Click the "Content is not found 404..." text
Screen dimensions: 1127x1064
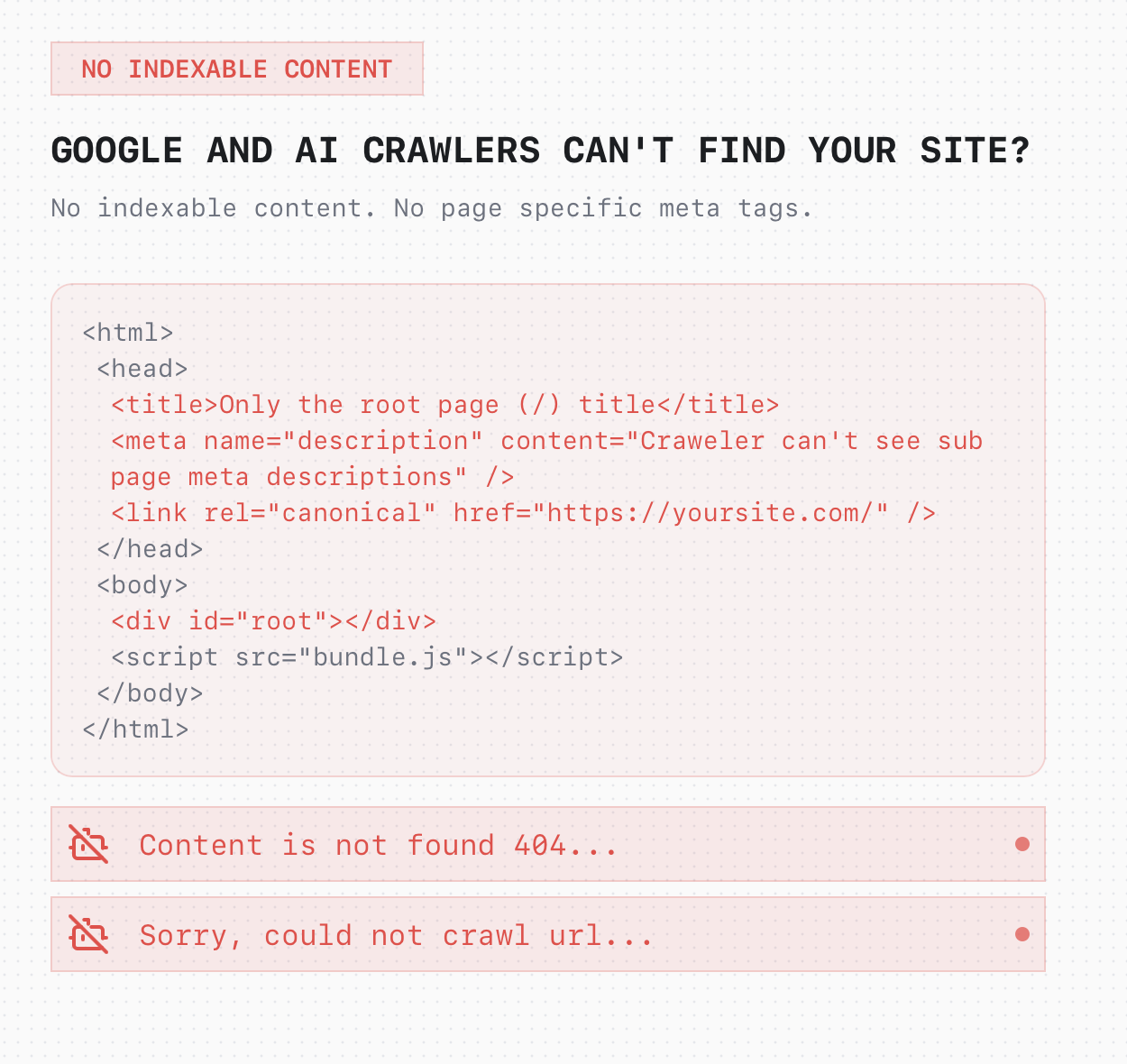coord(378,845)
